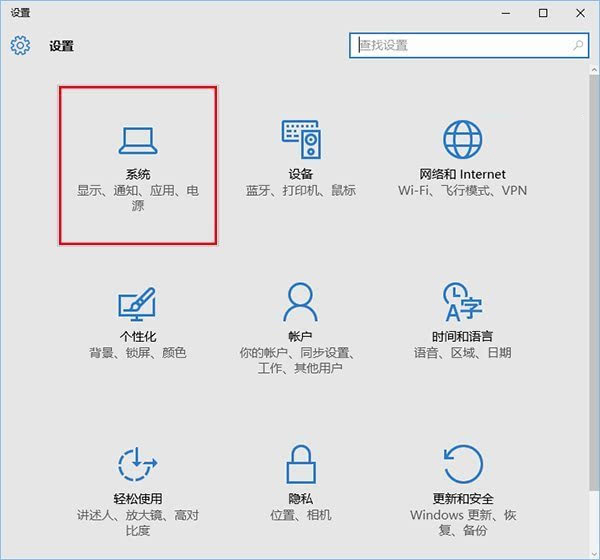Open the 更新和安全 refresh arrow icon
Image resolution: width=600 pixels, height=560 pixels.
[x=463, y=464]
